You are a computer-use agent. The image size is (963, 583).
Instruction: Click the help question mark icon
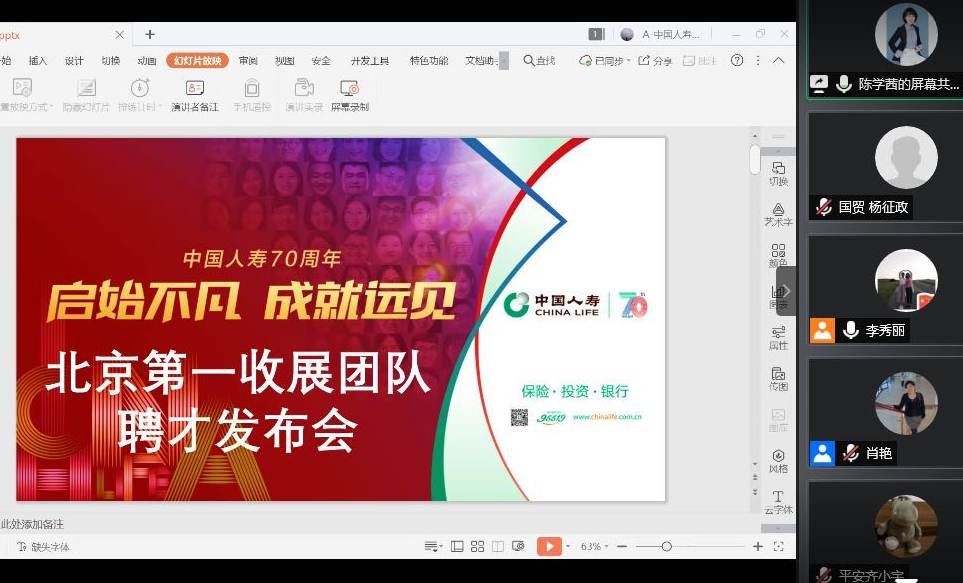tap(737, 61)
